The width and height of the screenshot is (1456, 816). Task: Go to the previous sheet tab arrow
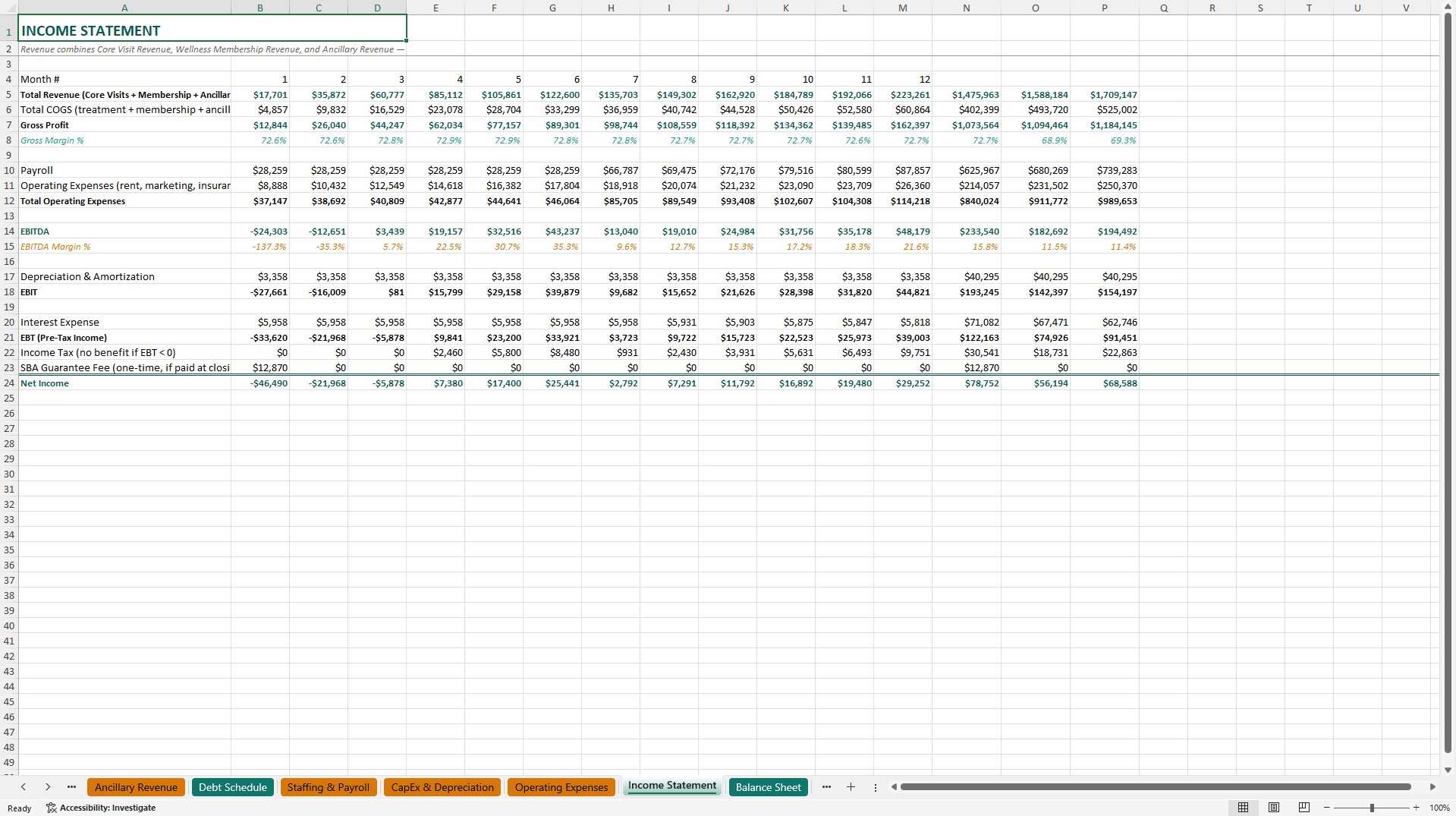pyautogui.click(x=24, y=787)
